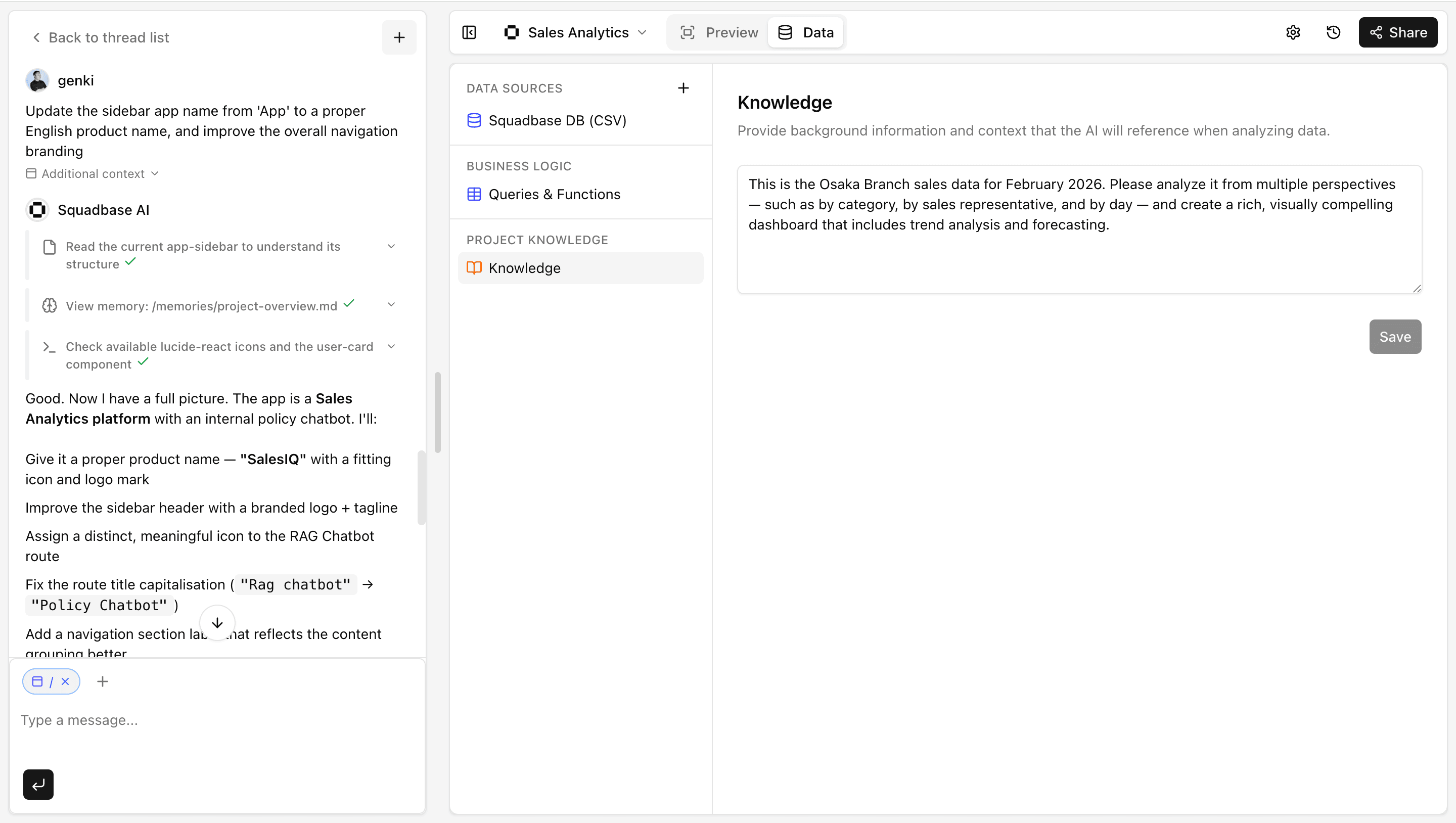Click the Share button
1456x823 pixels.
coord(1397,32)
